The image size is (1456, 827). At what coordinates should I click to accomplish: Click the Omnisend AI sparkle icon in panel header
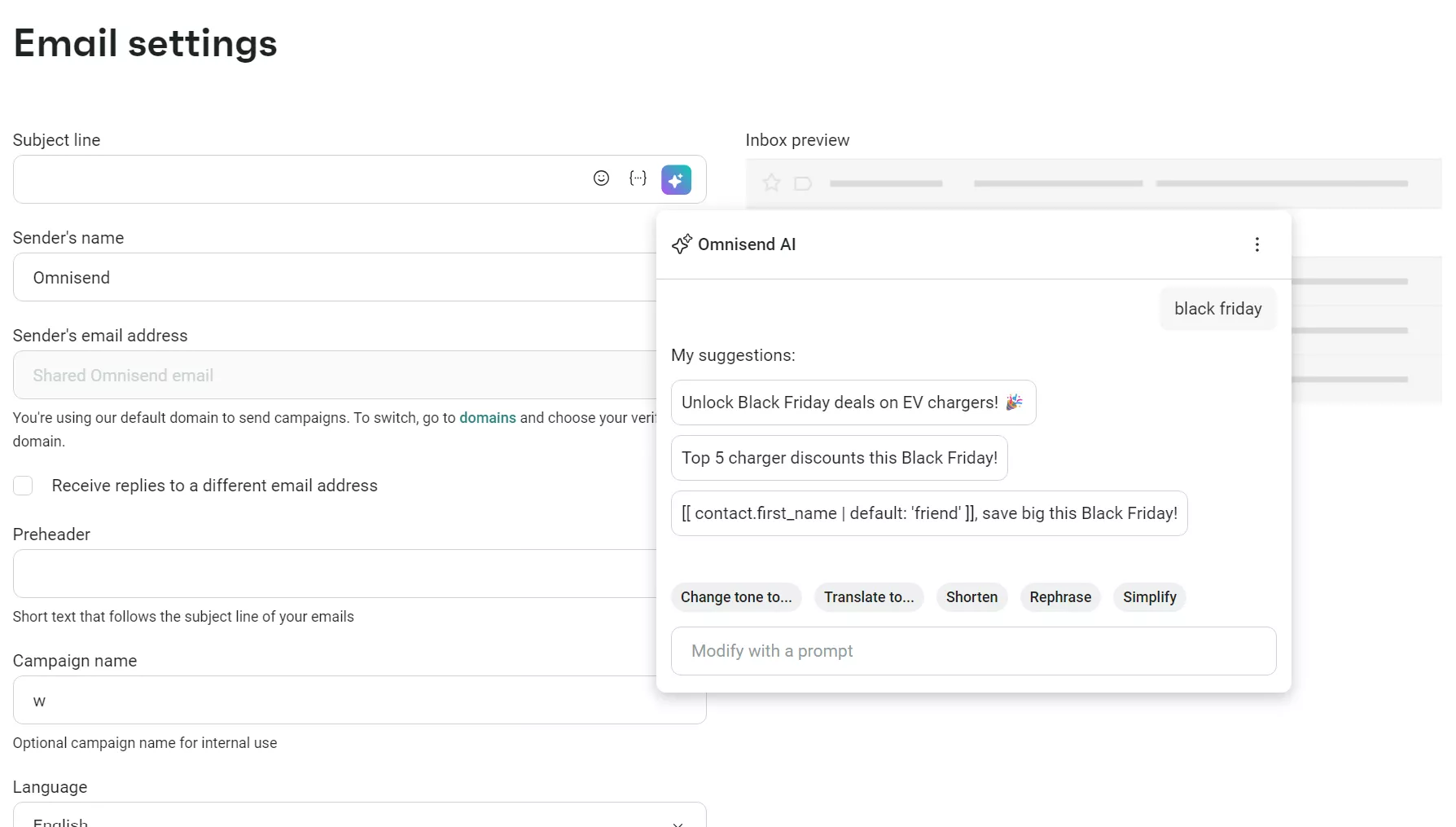pyautogui.click(x=682, y=244)
